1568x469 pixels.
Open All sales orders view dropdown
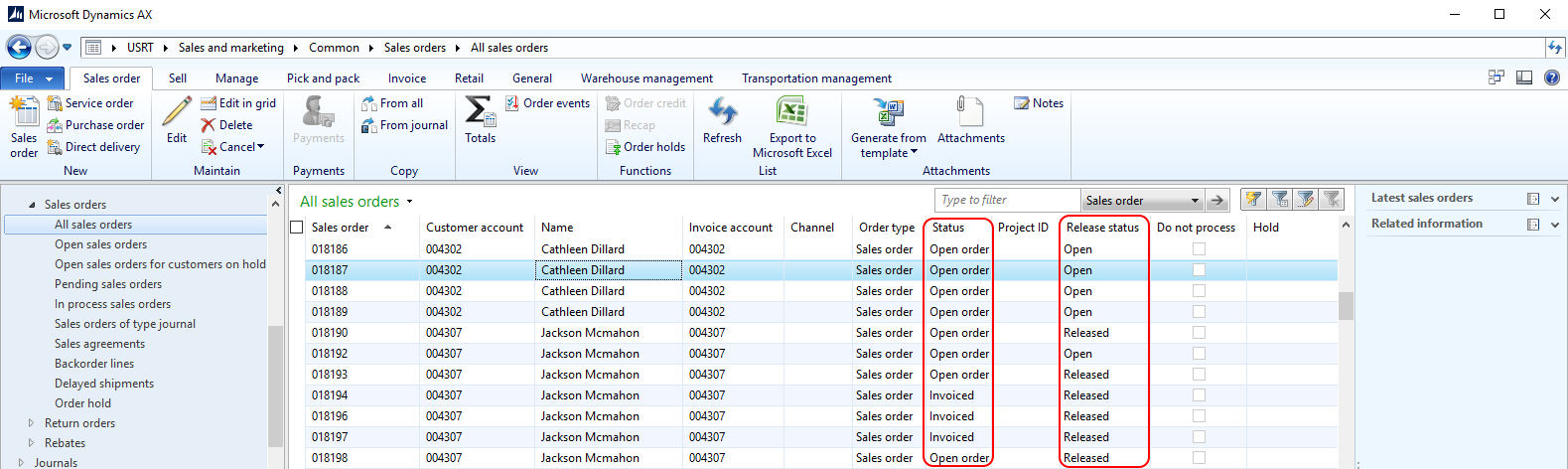(409, 202)
